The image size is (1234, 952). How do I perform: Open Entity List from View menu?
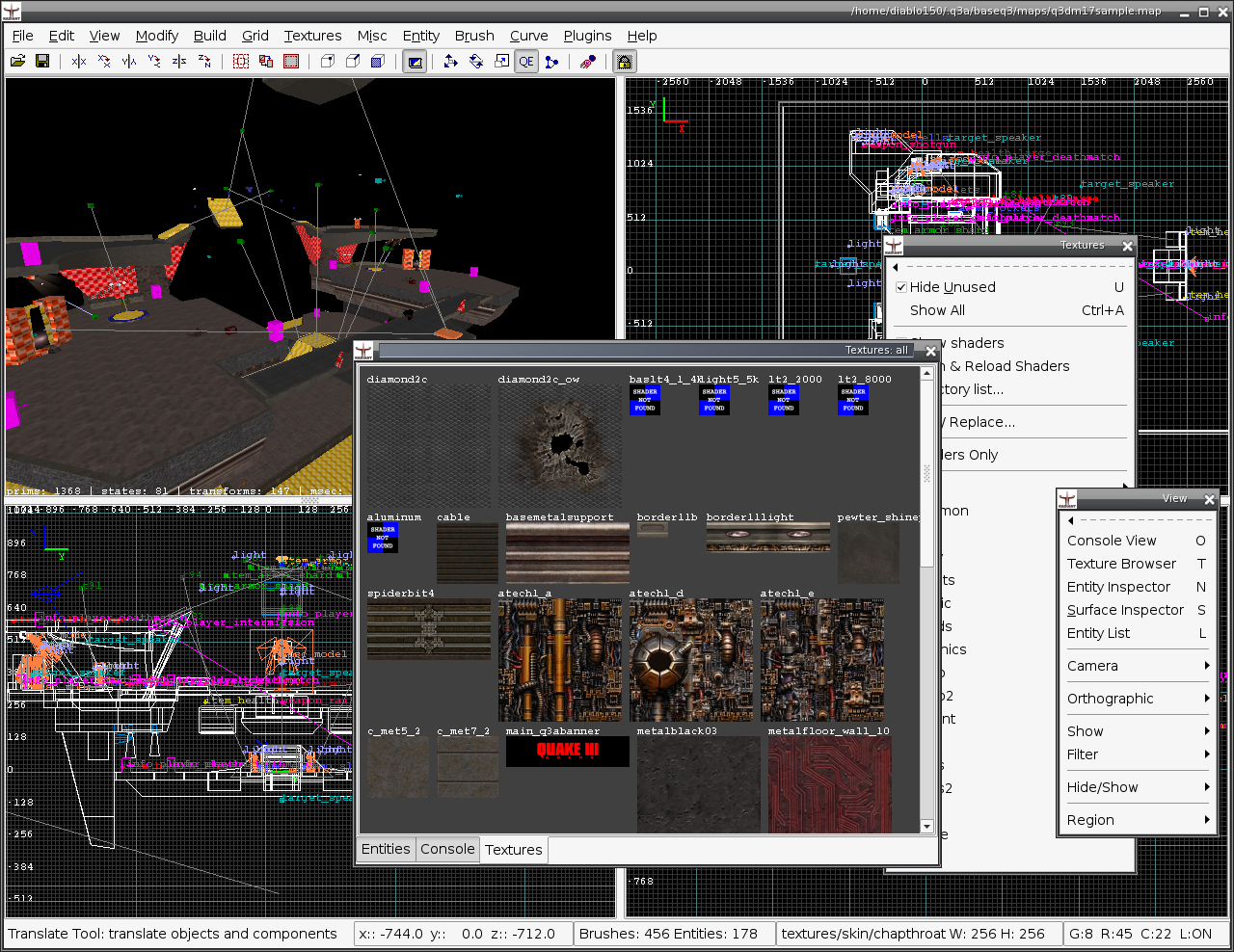tap(1138, 633)
